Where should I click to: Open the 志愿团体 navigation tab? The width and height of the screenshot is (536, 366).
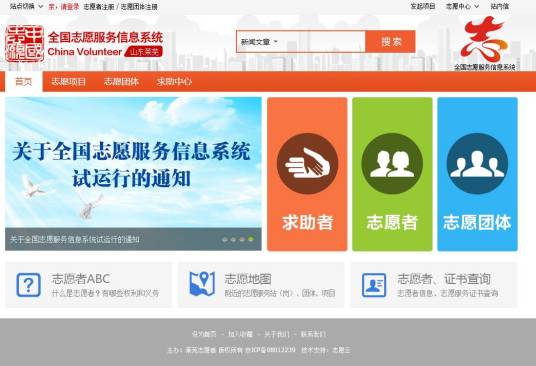(121, 81)
